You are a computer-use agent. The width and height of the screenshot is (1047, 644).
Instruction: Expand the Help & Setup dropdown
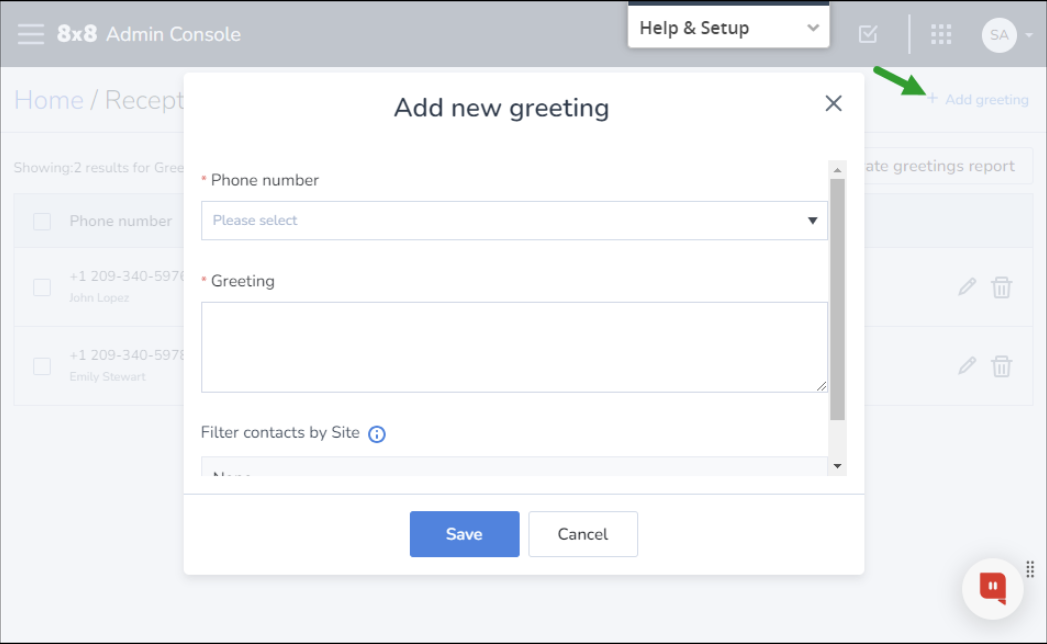(728, 27)
